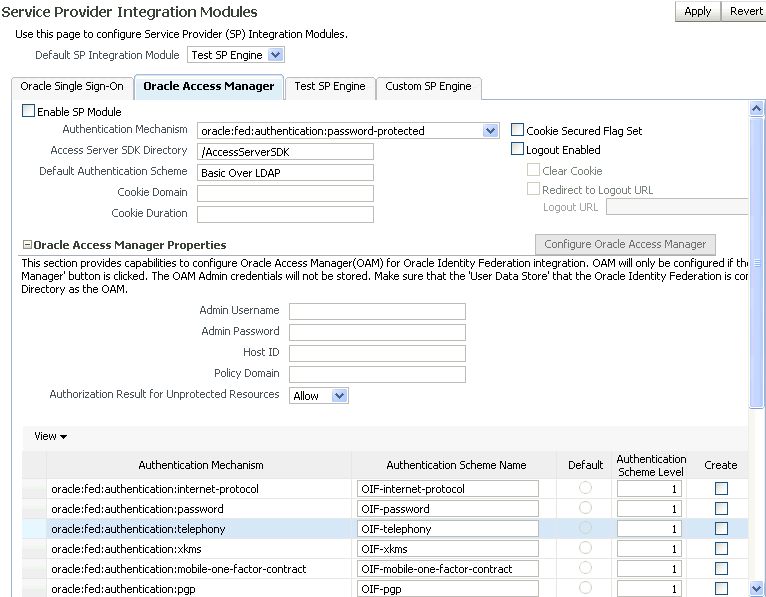Open the Custom SP Engine tab
This screenshot has height=597, width=766.
coord(428,87)
